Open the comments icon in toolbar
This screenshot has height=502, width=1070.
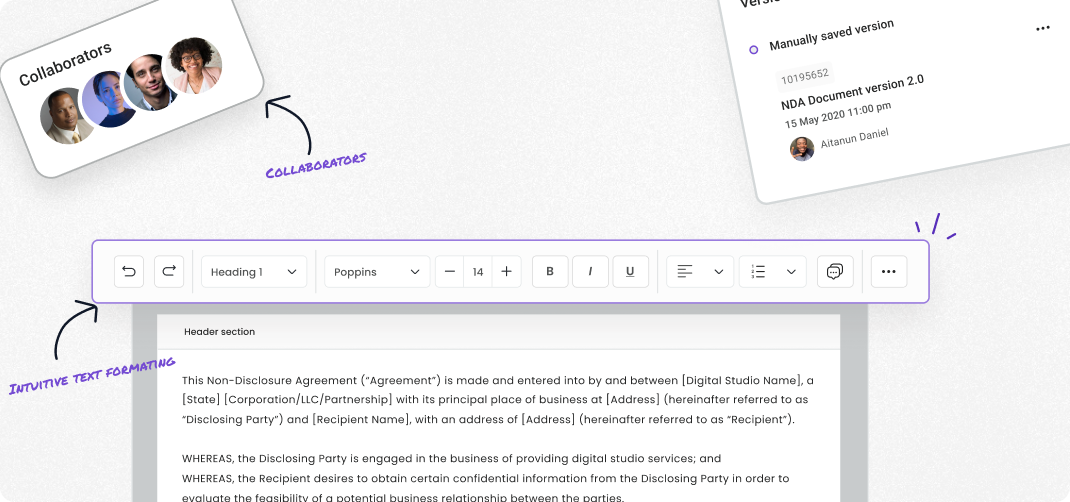835,271
